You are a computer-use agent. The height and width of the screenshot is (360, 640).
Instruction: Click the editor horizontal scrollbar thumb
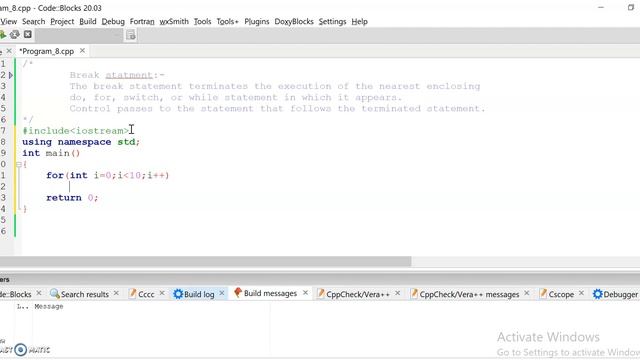coord(206,261)
